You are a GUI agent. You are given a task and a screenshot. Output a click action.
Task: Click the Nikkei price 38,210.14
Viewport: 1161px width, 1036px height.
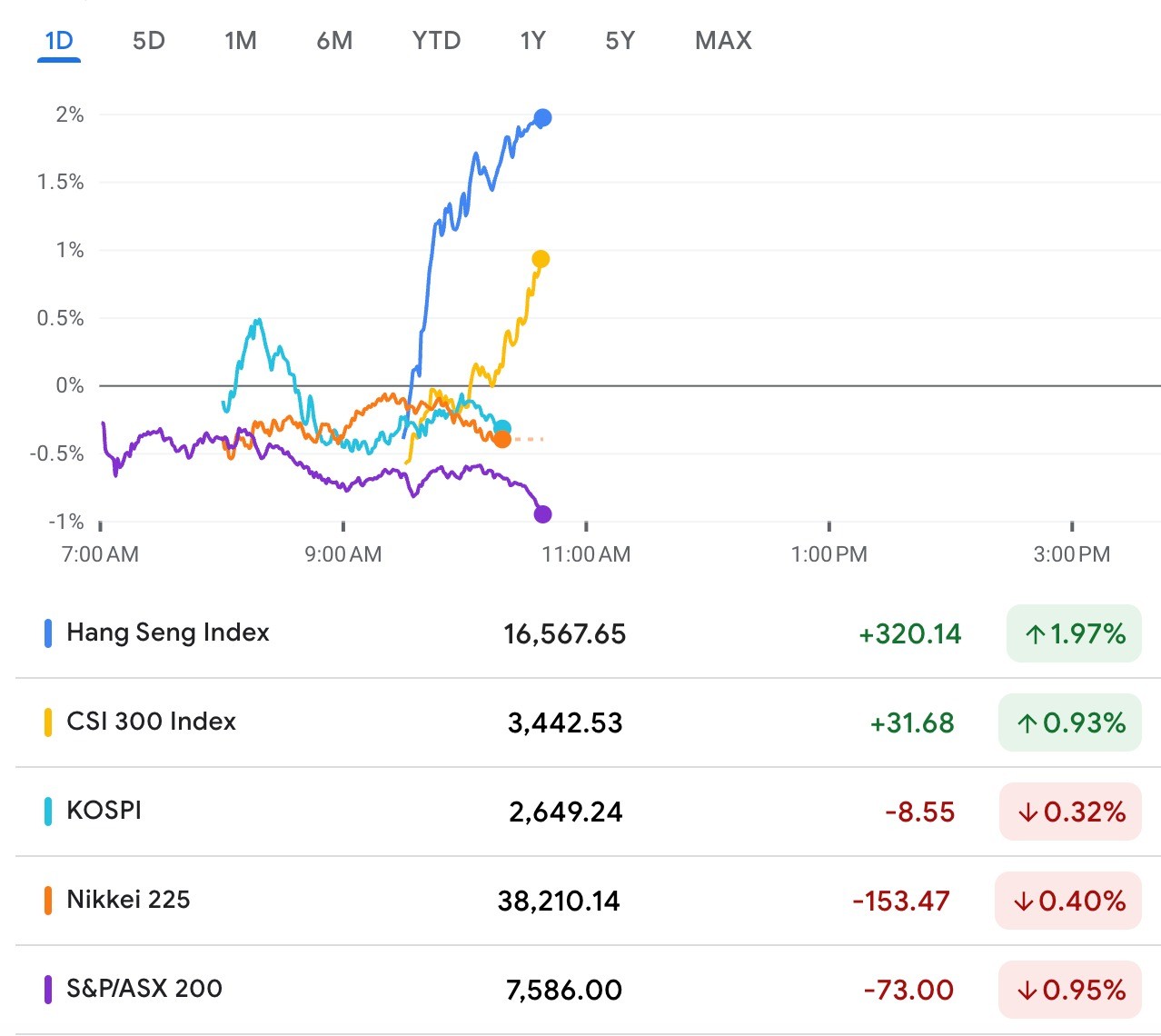pos(559,902)
